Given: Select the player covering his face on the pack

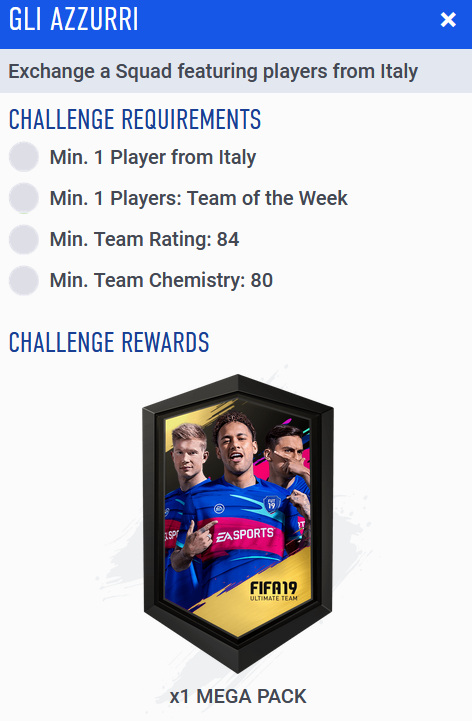Looking at the screenshot, I should pyautogui.click(x=286, y=456).
